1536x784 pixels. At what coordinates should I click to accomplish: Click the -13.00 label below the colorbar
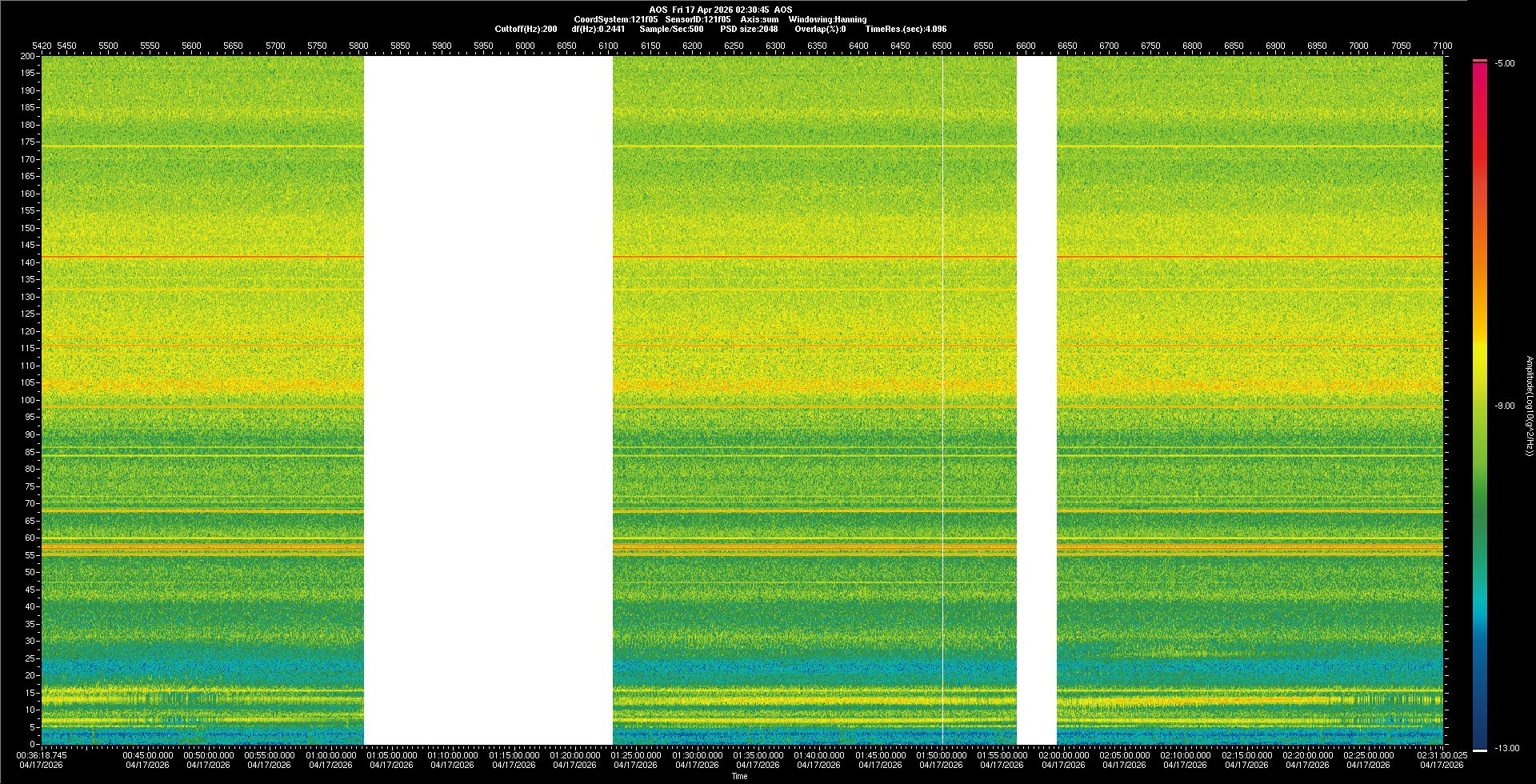tap(1506, 748)
